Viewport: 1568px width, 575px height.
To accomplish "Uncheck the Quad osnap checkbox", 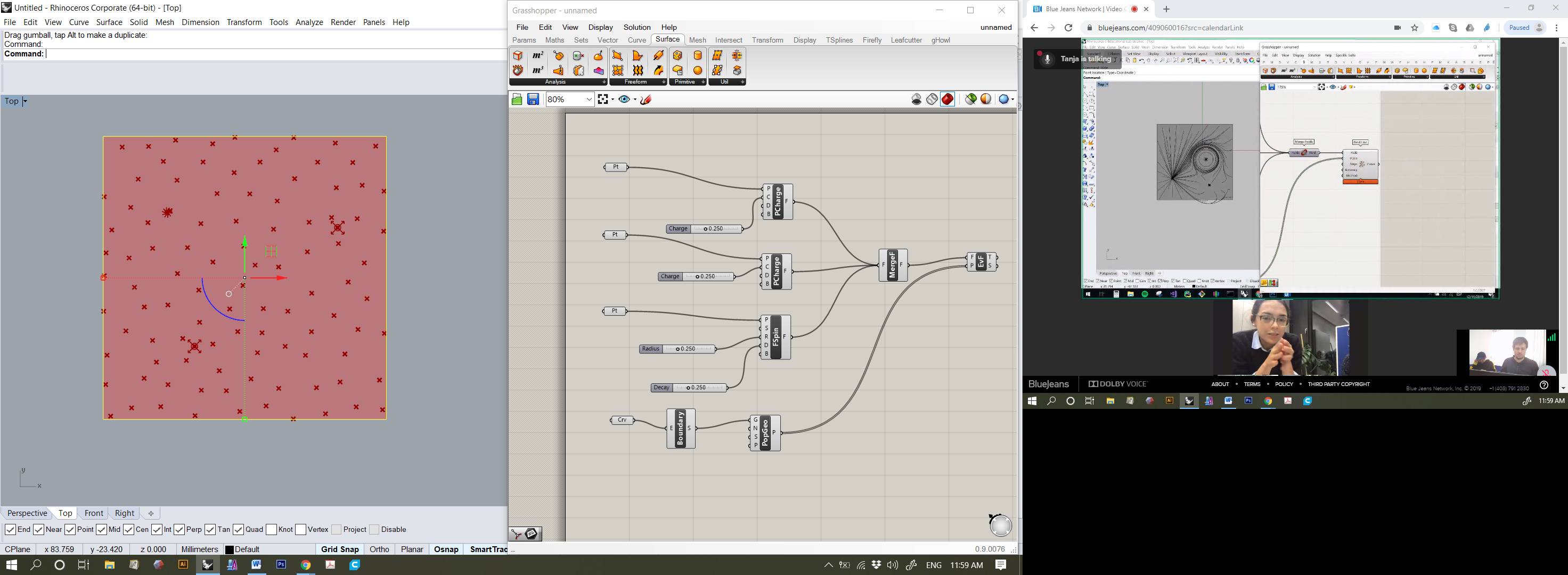I will [239, 529].
